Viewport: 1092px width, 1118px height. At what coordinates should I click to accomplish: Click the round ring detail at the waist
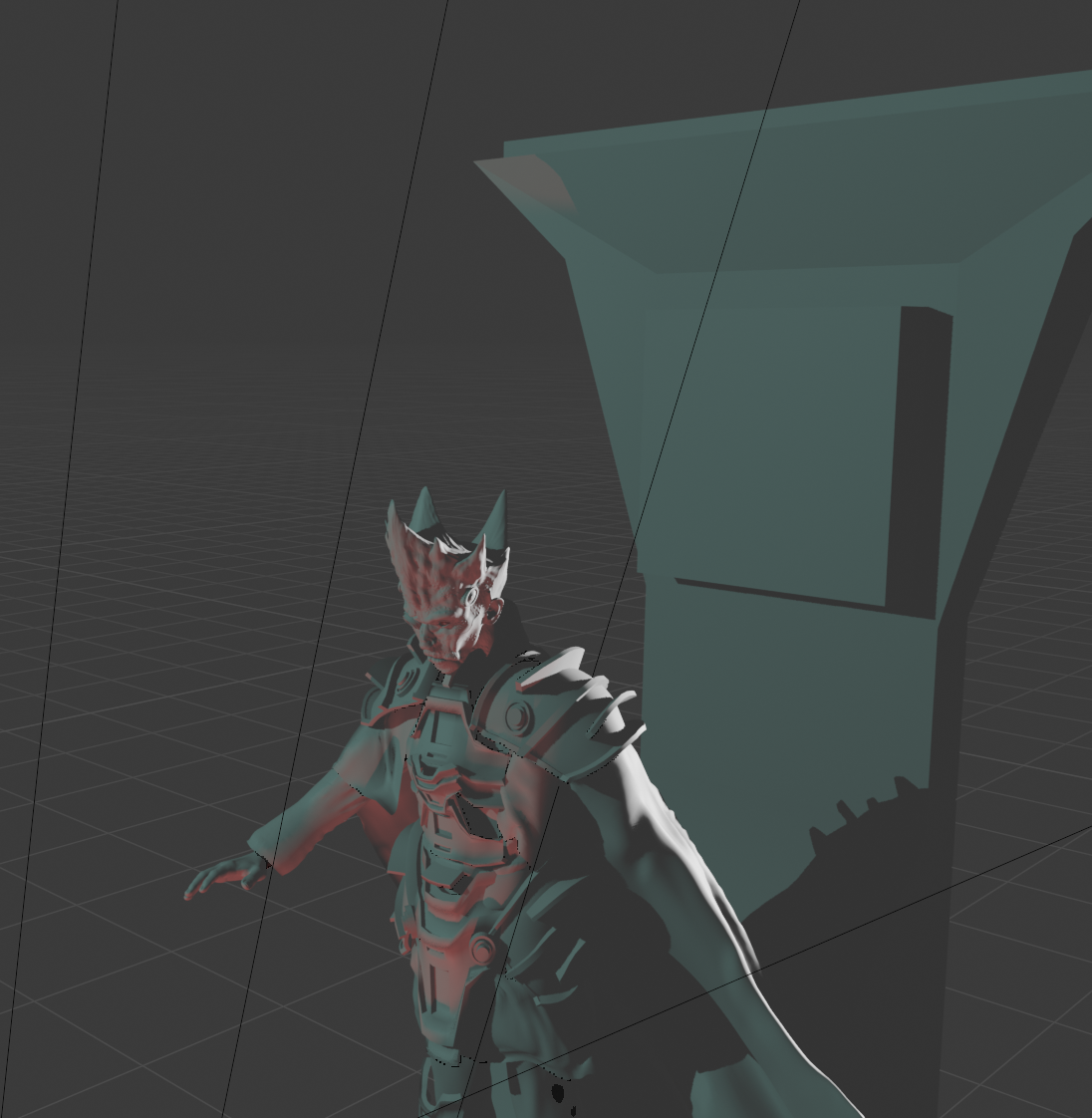pos(482,951)
